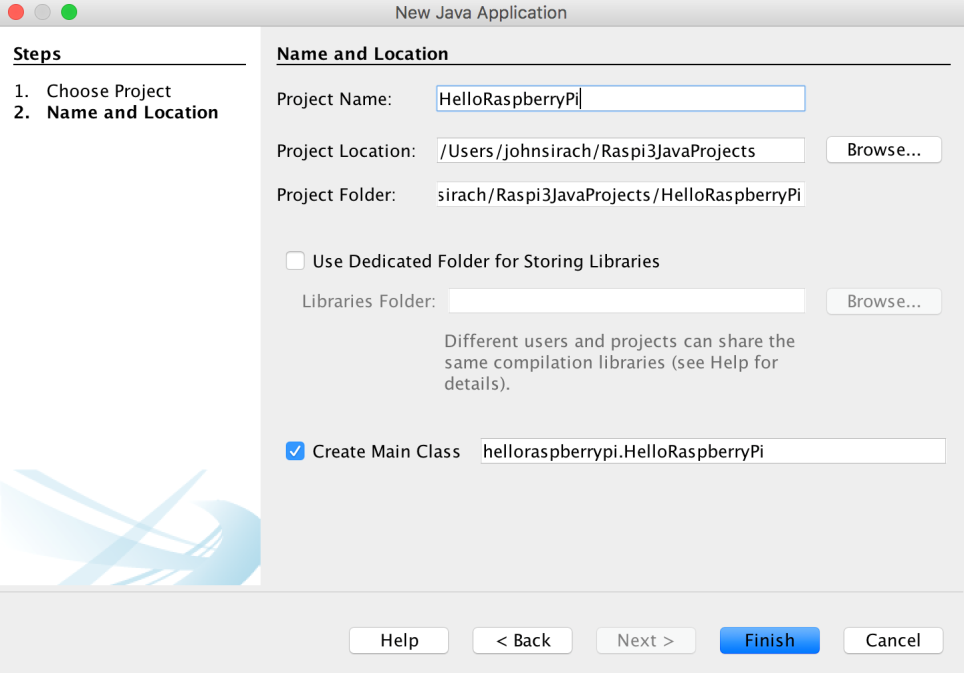Click the Project Name: label
The width and height of the screenshot is (964, 673).
click(334, 99)
